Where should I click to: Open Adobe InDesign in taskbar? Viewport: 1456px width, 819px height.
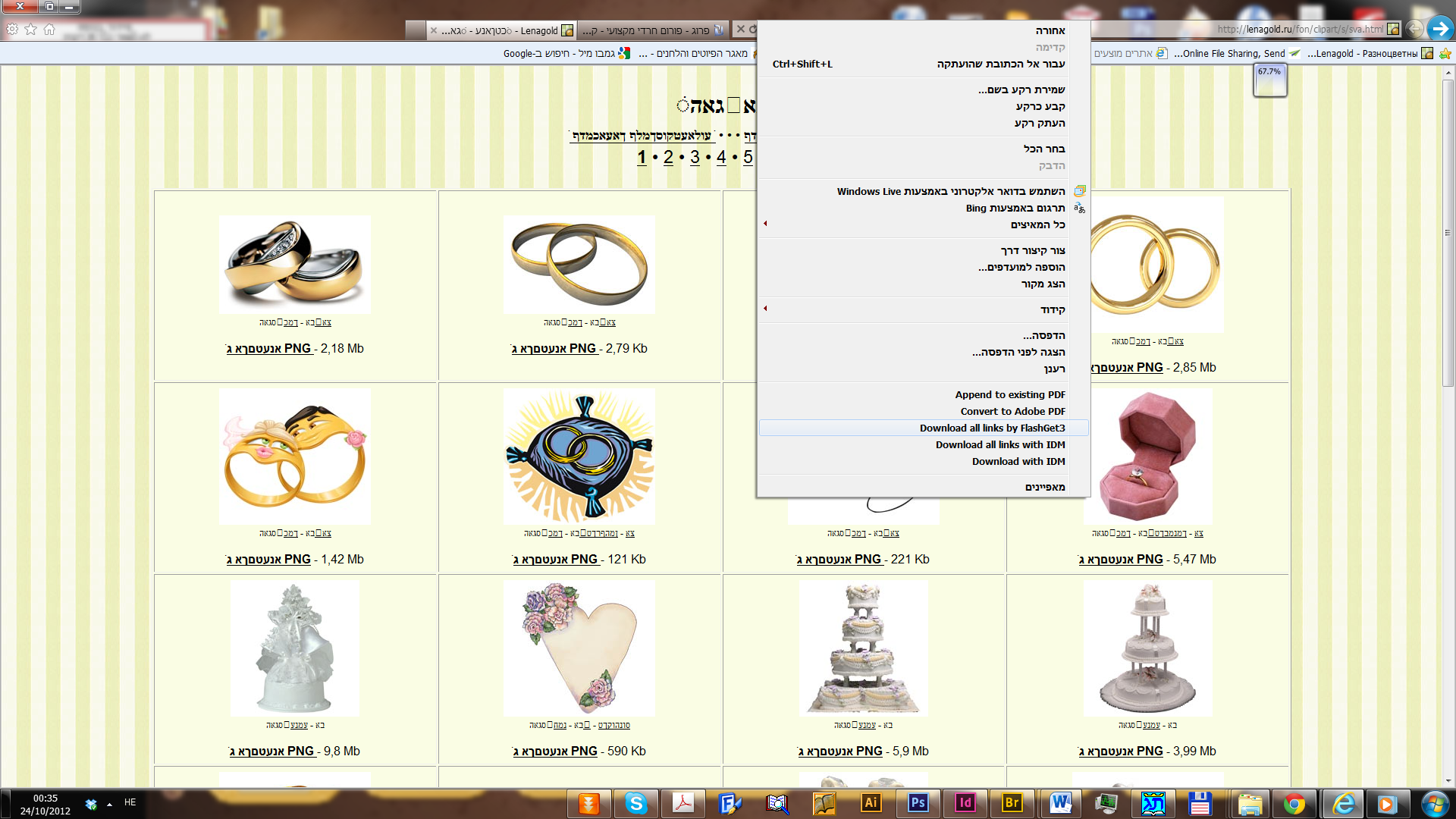coord(965,803)
